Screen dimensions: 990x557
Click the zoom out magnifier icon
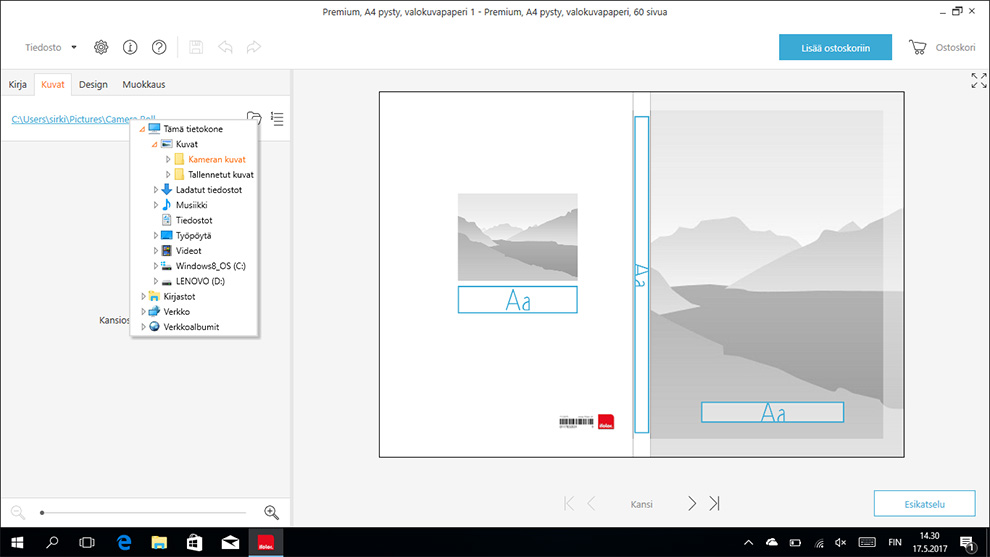point(18,512)
